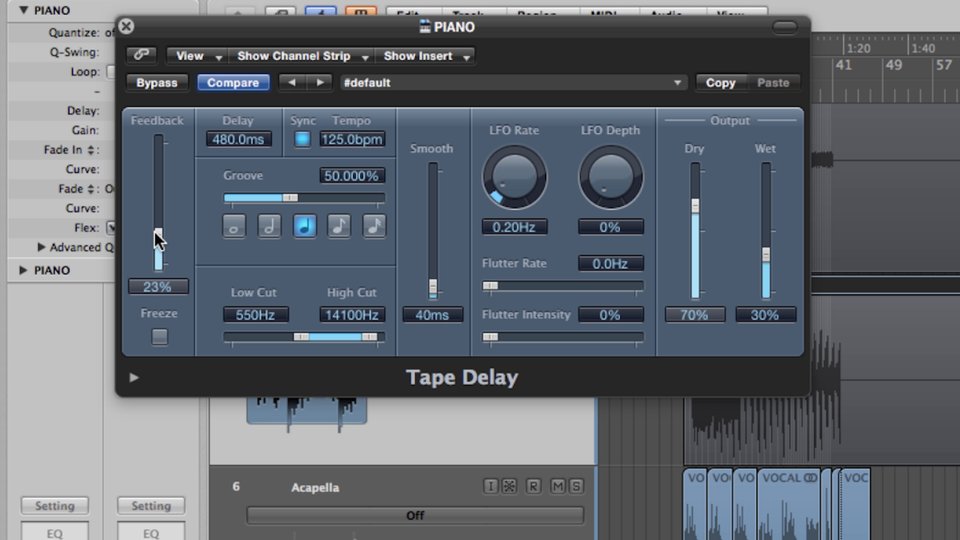
Task: Toggle the Bypass button
Action: (157, 83)
